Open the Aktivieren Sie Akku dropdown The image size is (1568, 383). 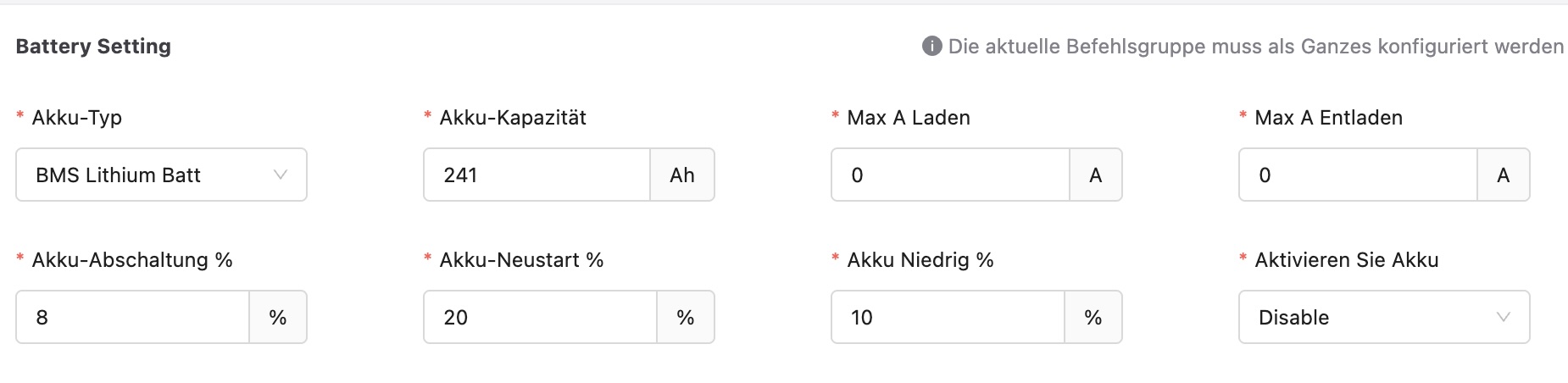coord(1369,318)
